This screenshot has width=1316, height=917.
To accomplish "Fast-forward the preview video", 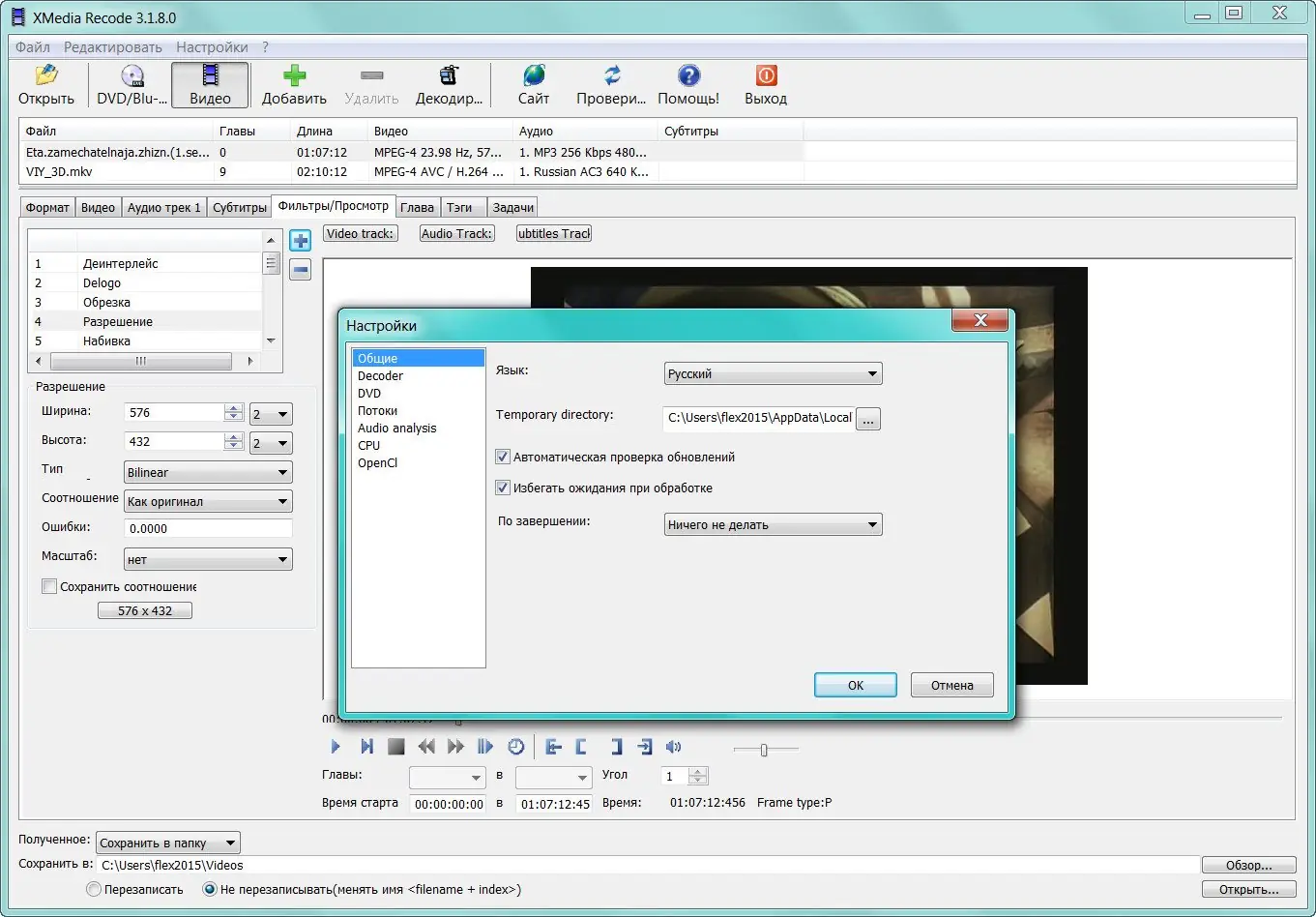I will click(x=455, y=747).
